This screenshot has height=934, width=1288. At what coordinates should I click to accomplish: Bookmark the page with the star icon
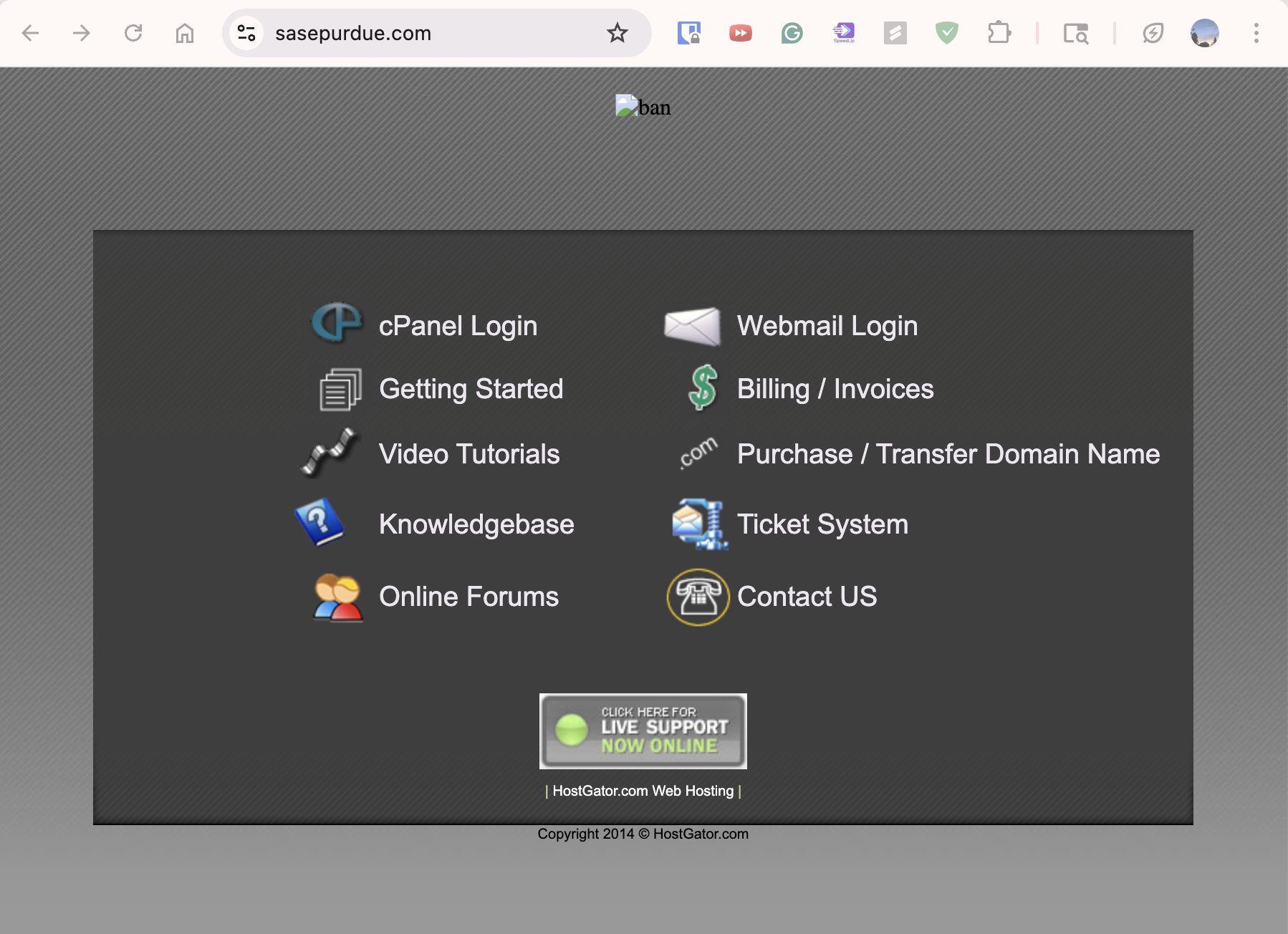pyautogui.click(x=616, y=32)
